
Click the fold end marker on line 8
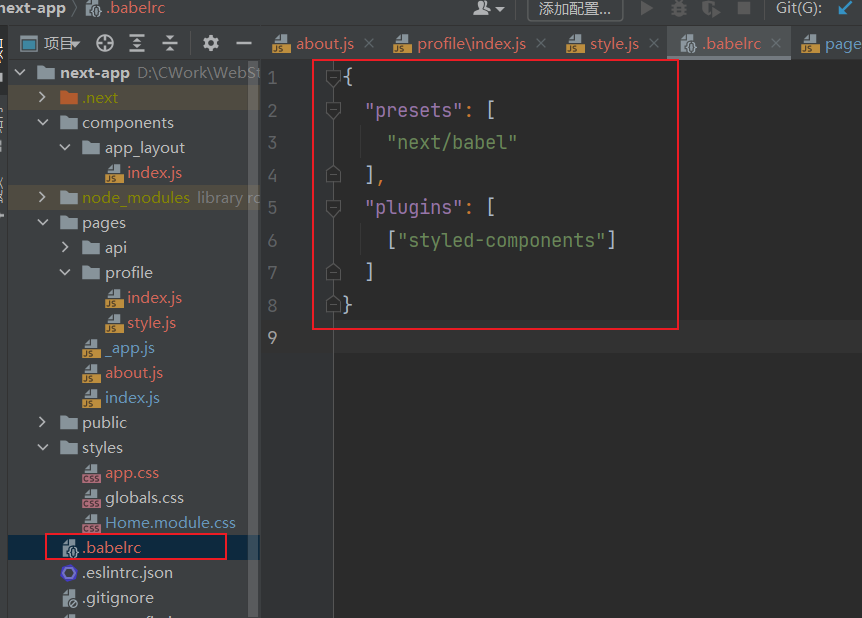(x=333, y=304)
